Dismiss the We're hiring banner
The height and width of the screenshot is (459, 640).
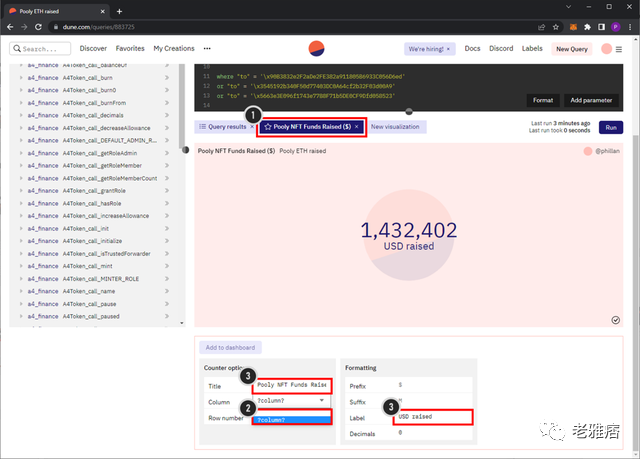pyautogui.click(x=448, y=49)
